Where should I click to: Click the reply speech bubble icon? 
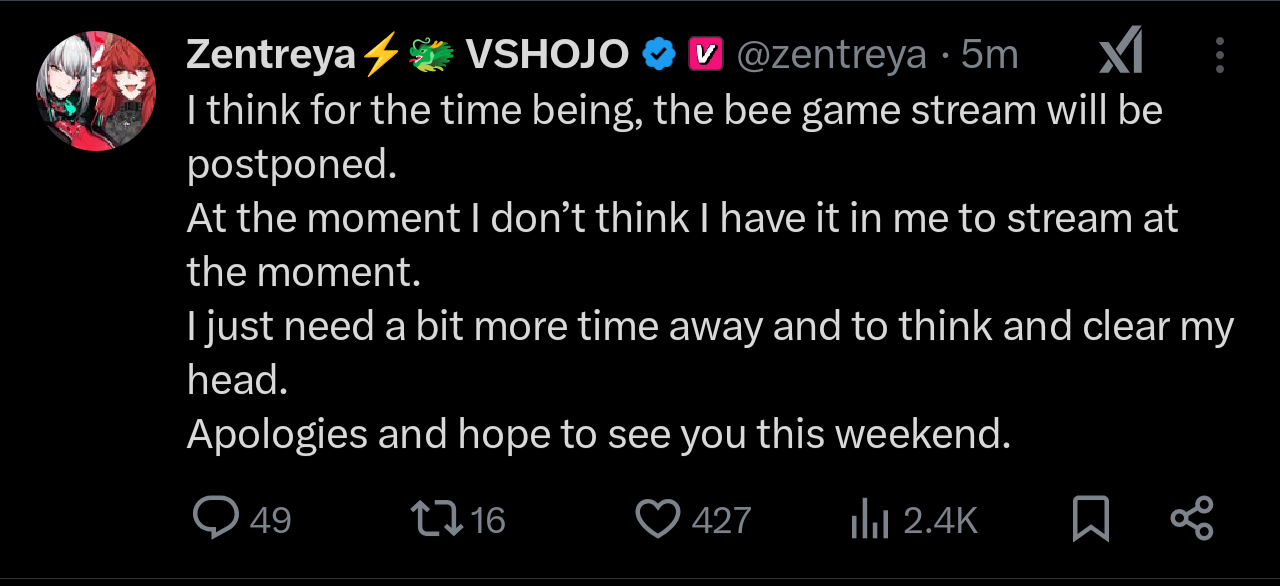pos(215,518)
